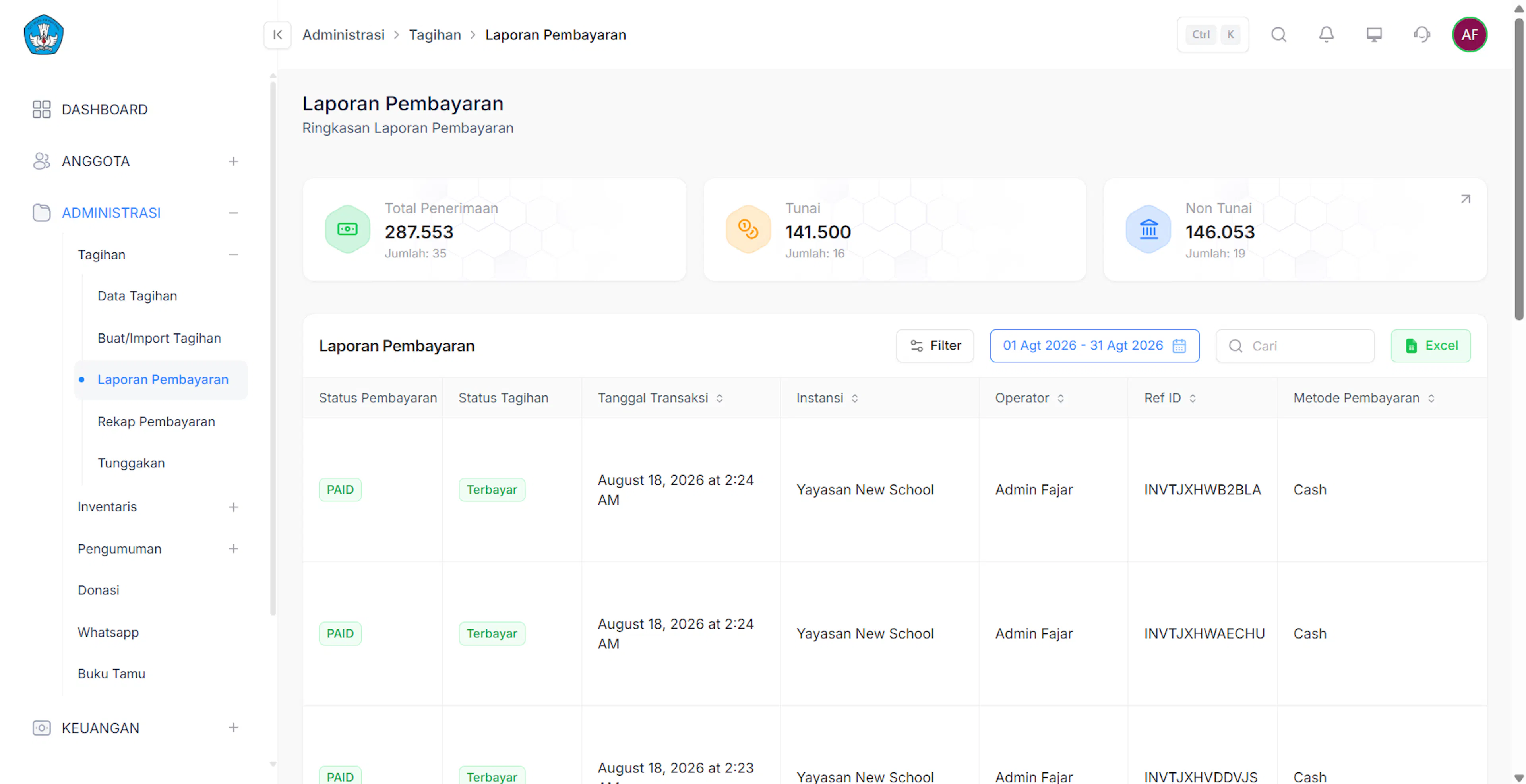Screen dimensions: 1526x784
Task: Click the calendar icon in date range
Action: 1179,346
